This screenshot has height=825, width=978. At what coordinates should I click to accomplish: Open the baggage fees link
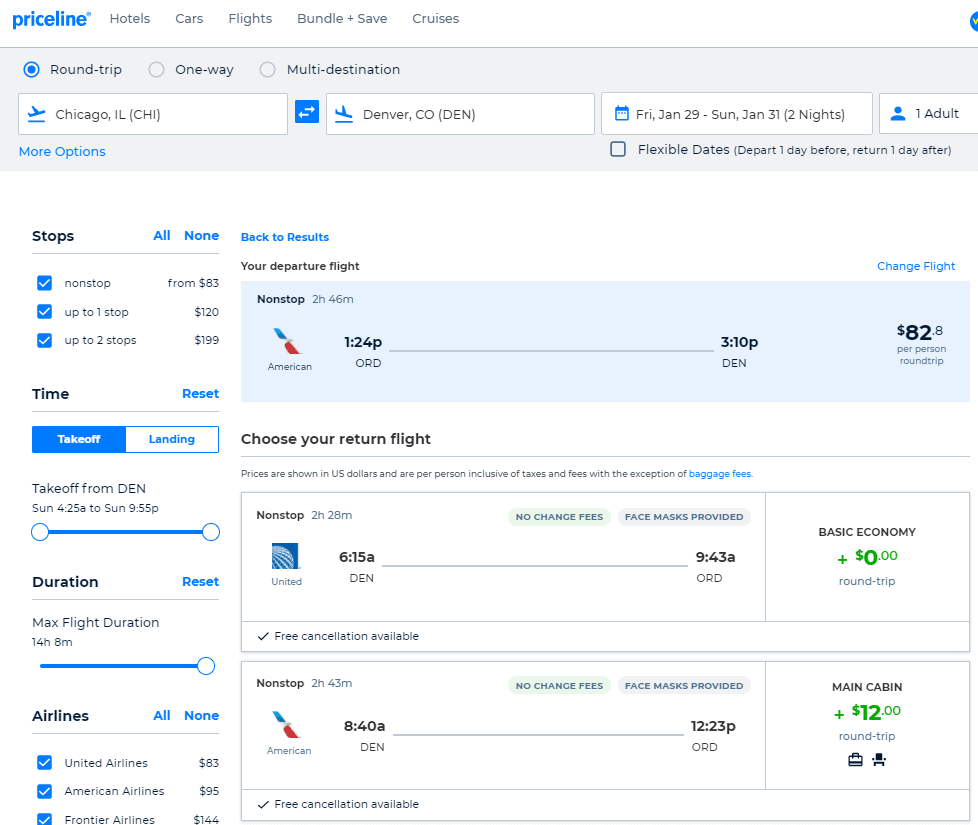720,474
